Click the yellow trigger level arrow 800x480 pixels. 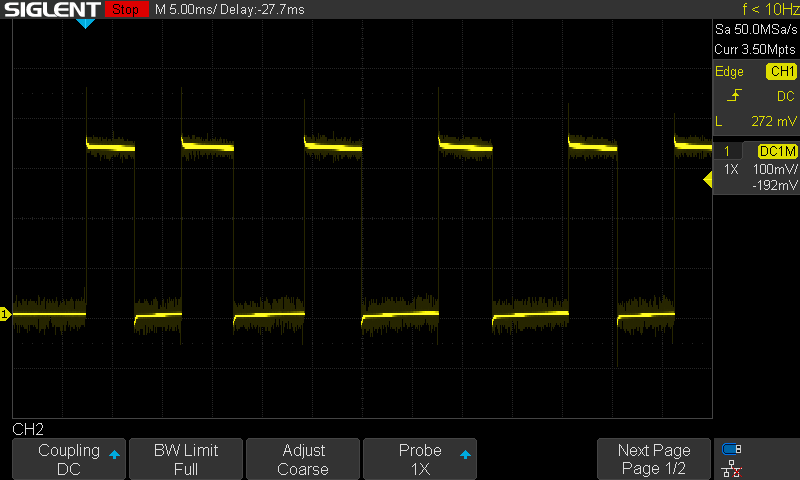[708, 180]
